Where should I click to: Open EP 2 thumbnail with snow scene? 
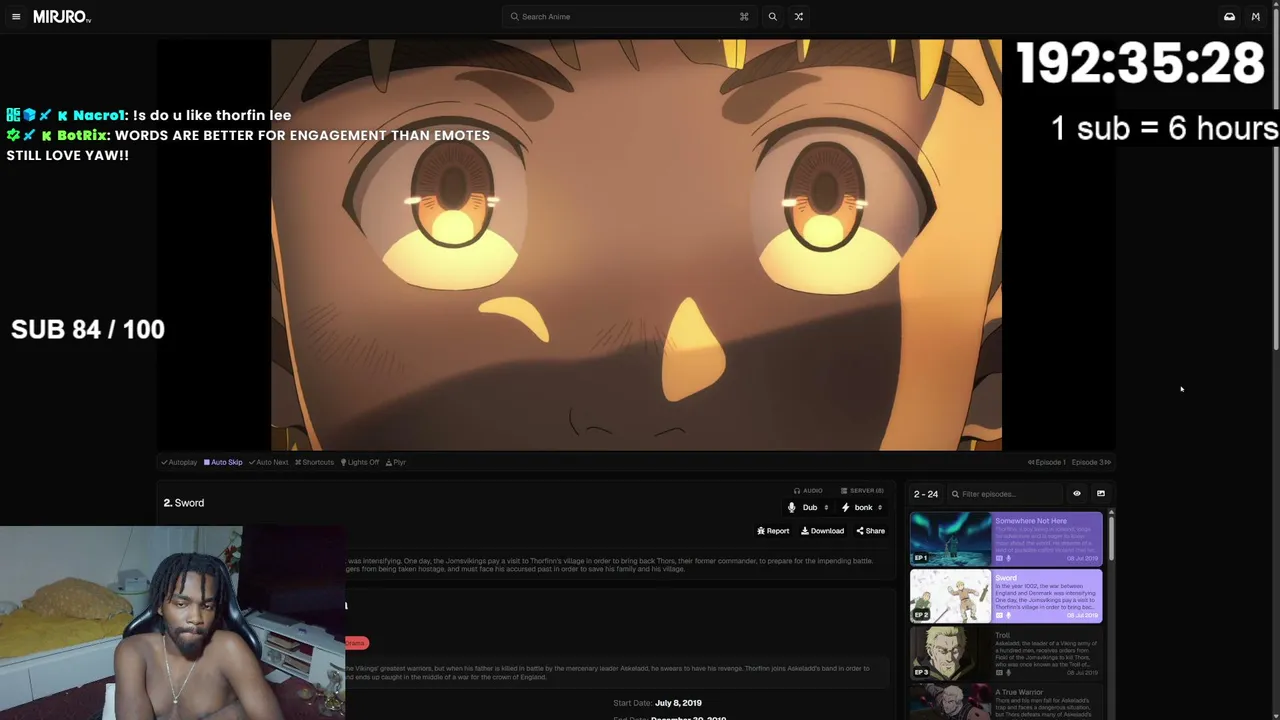pos(950,596)
